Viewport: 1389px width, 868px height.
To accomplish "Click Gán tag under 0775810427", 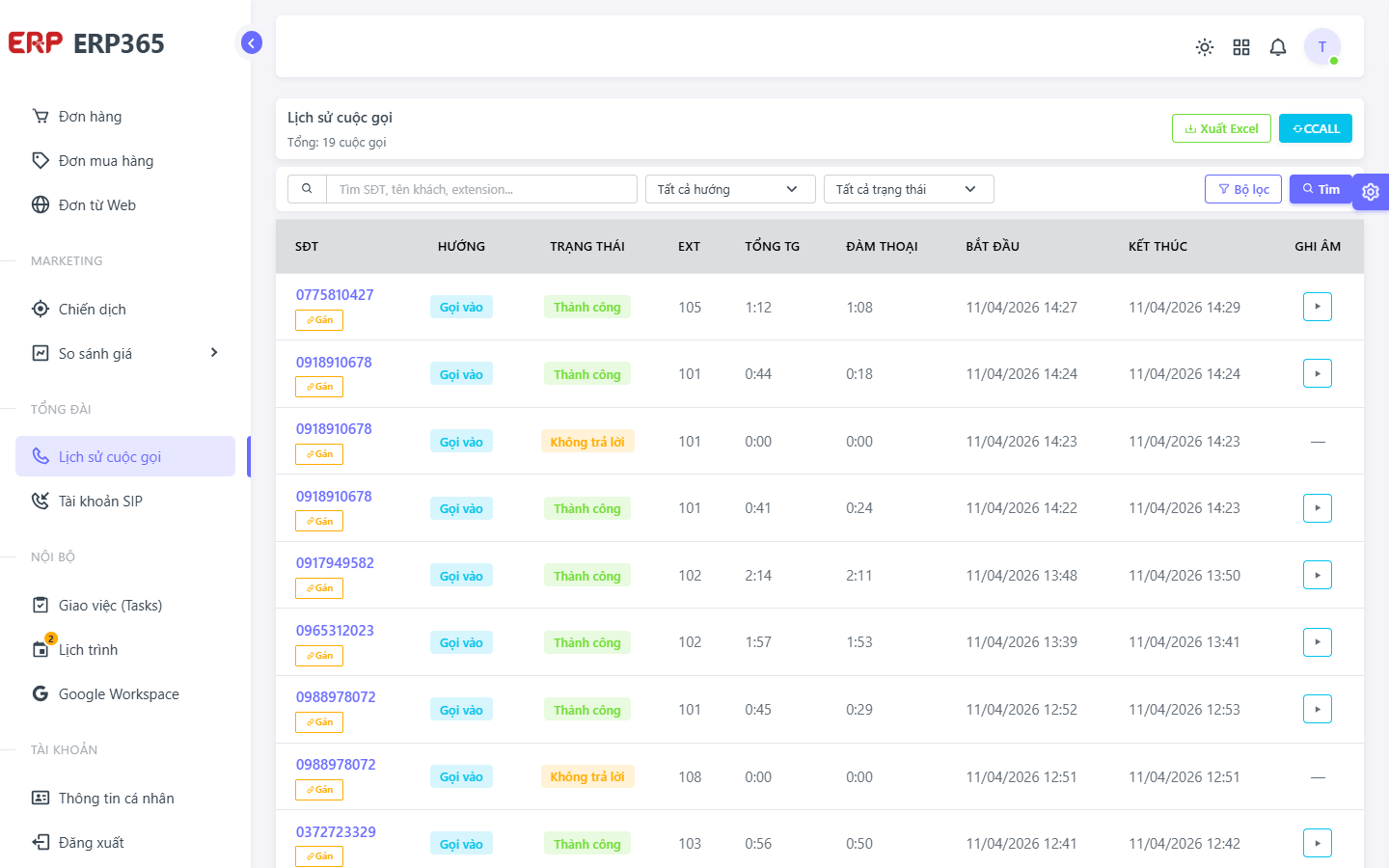I will [319, 320].
